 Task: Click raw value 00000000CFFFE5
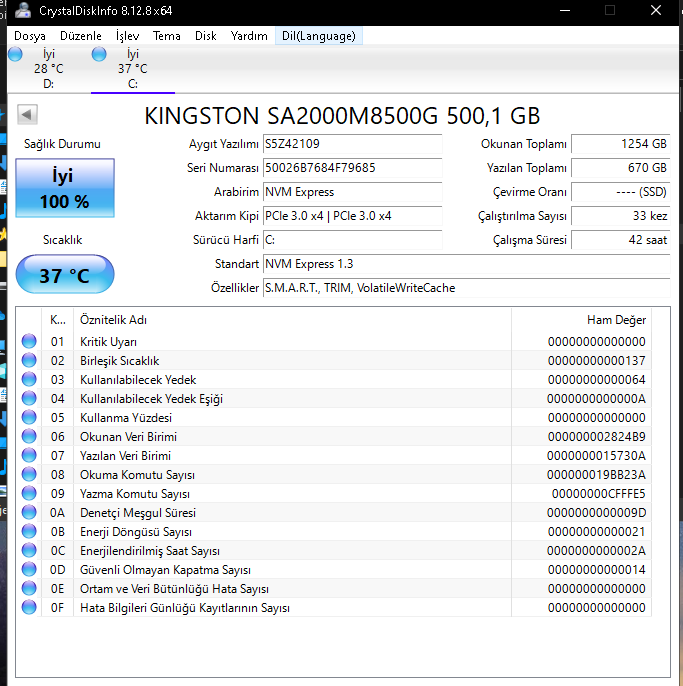click(599, 494)
